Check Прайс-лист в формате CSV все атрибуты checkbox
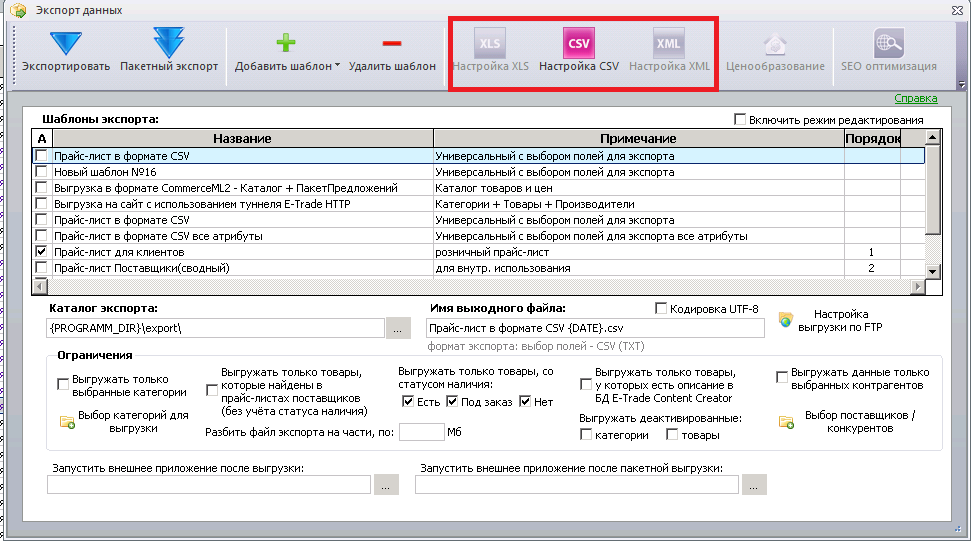This screenshot has width=971, height=541. click(x=41, y=235)
